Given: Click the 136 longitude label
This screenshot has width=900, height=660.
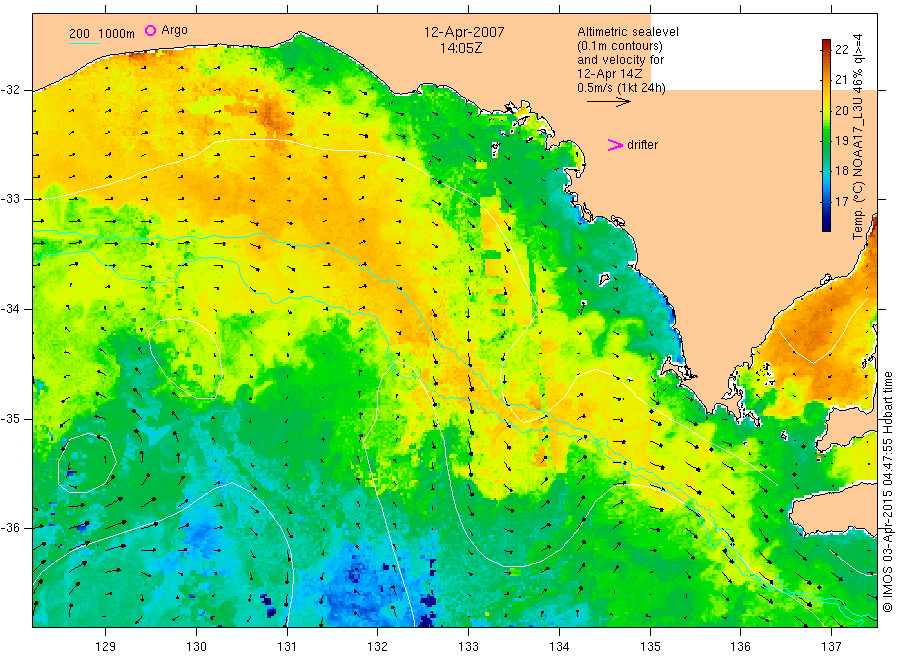Looking at the screenshot, I should 740,647.
